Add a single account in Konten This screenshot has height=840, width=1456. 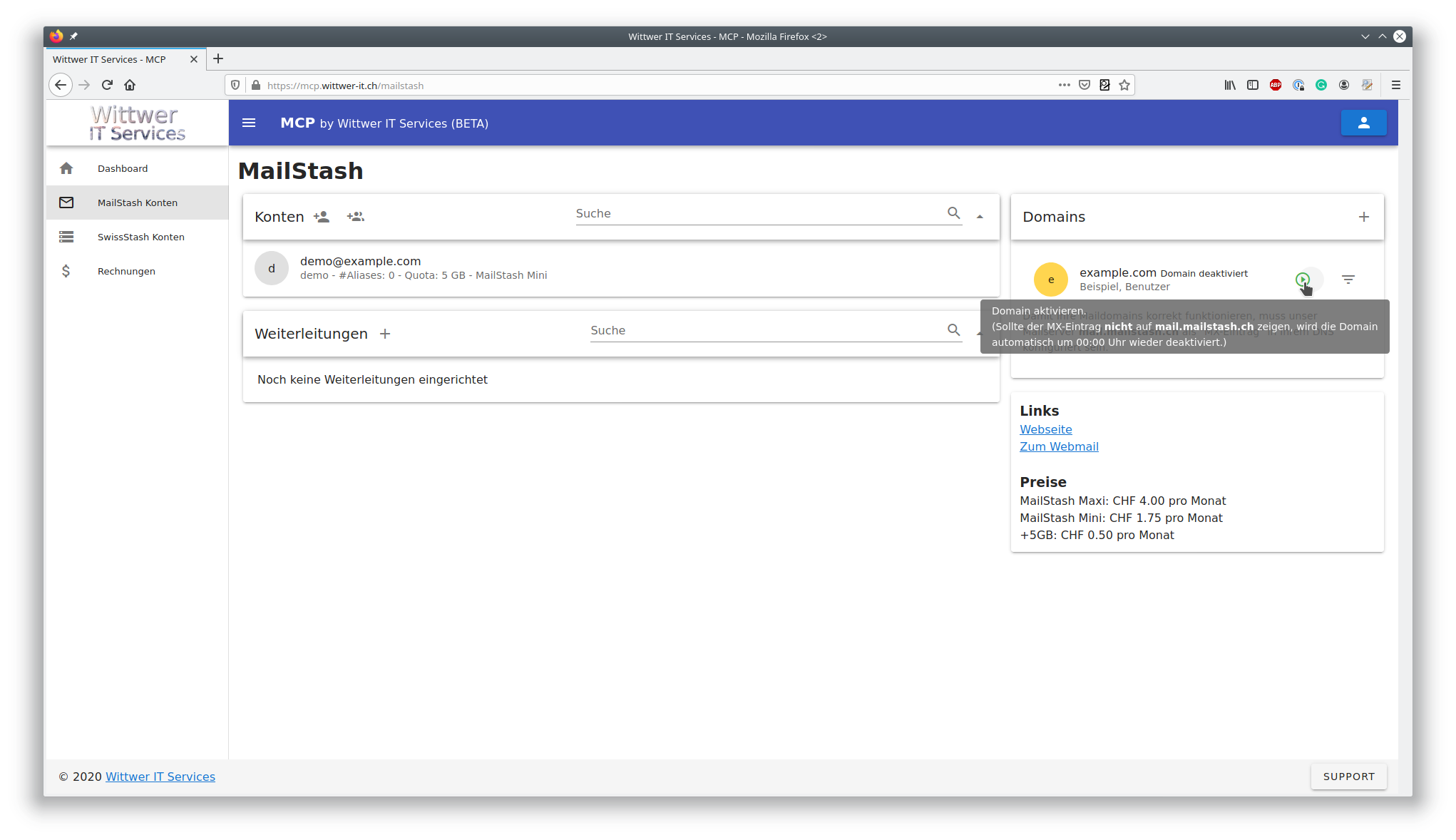pyautogui.click(x=322, y=217)
